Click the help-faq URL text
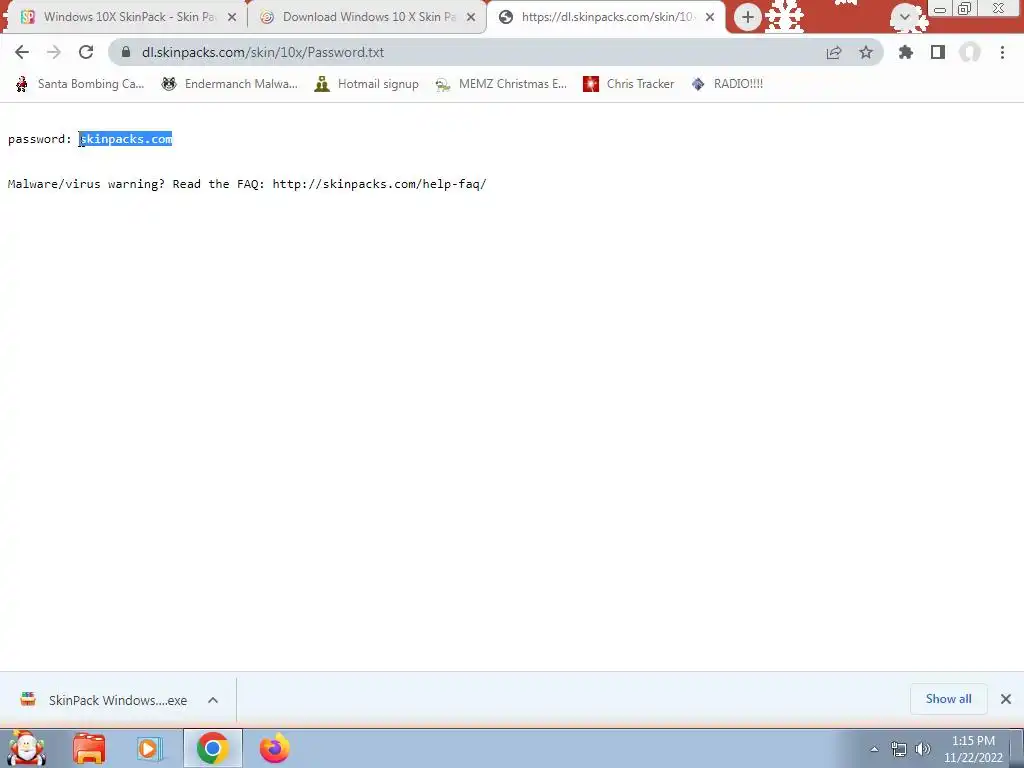The height and width of the screenshot is (768, 1024). (379, 184)
